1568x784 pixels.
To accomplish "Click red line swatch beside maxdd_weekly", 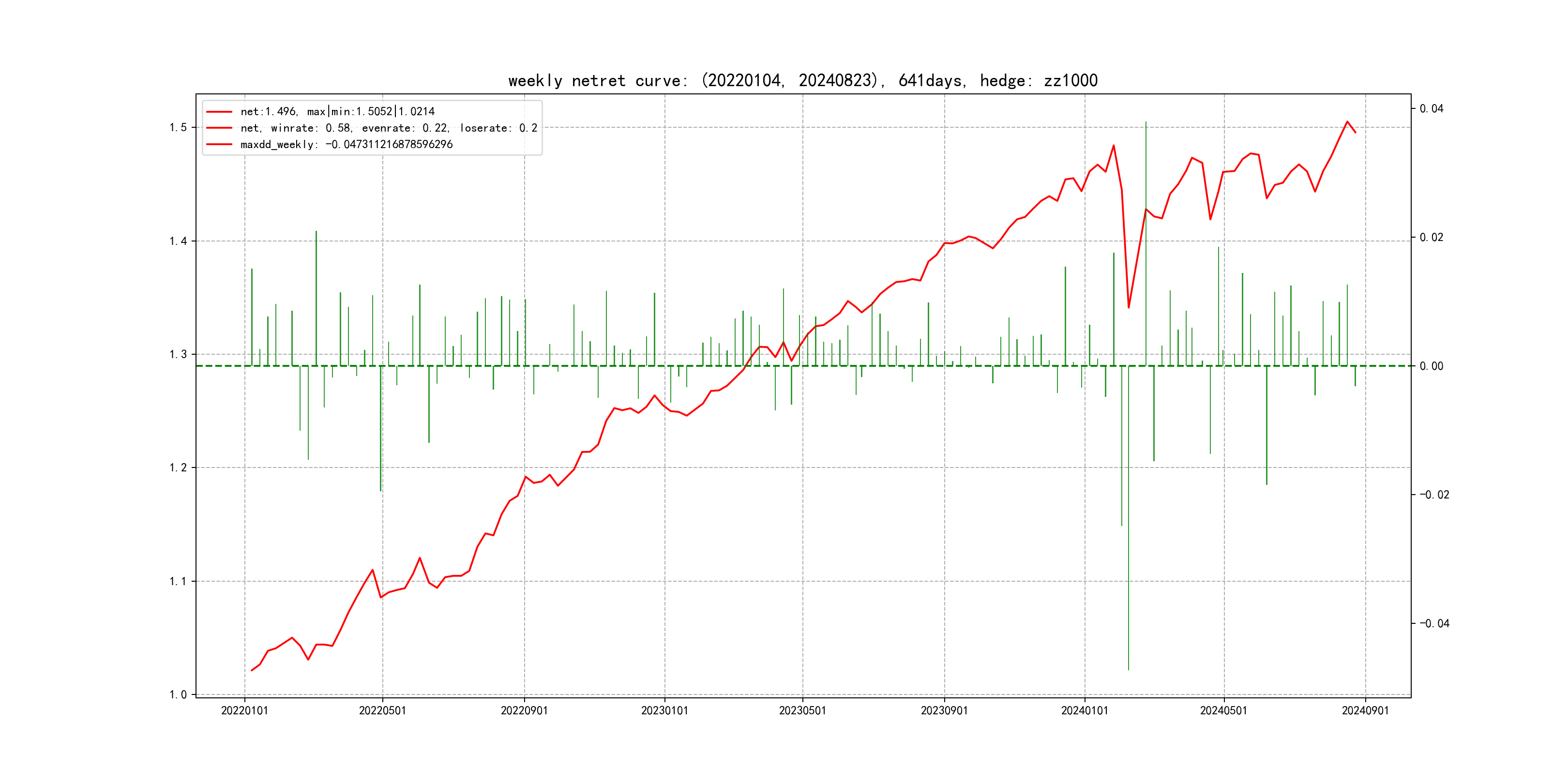I will tap(219, 144).
